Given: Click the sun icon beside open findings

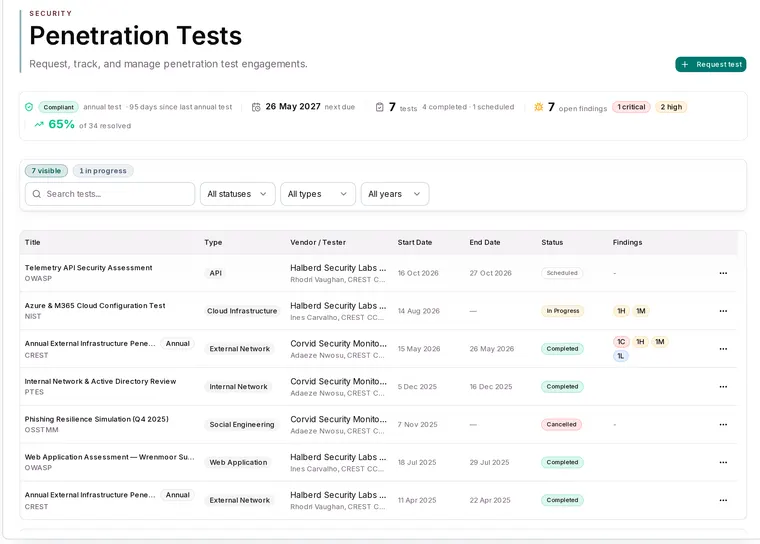Looking at the screenshot, I should click(538, 107).
